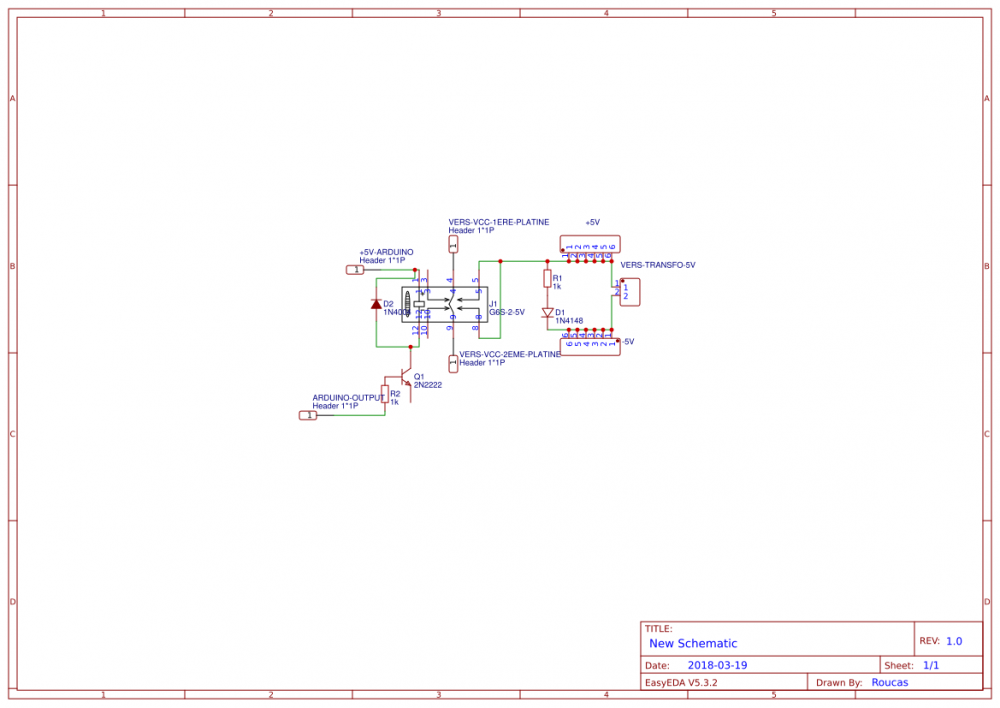Click the 'R1' designator text
Image resolution: width=1000 pixels, height=708 pixels.
(557, 278)
